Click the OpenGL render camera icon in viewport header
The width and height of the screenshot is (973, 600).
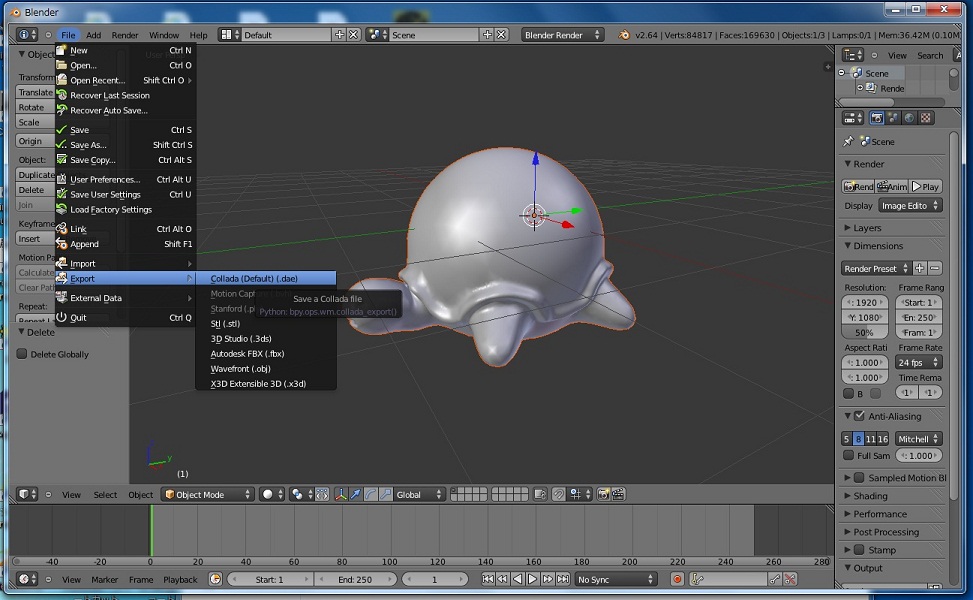[x=603, y=494]
